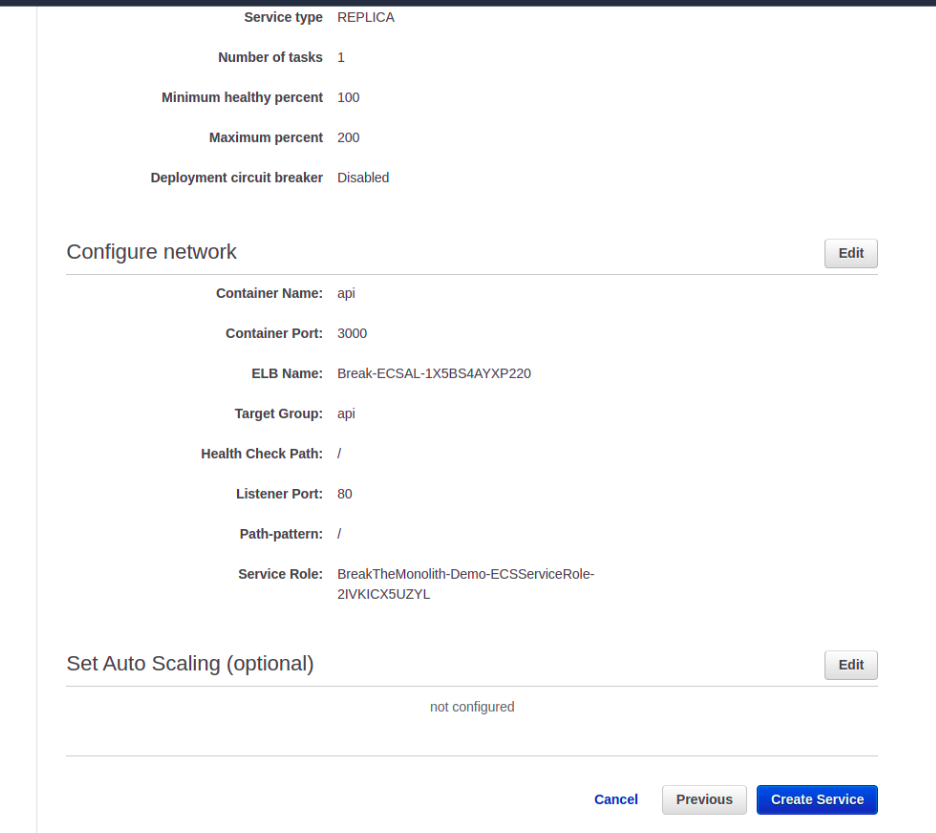Click the Path-pattern value

[x=339, y=533]
